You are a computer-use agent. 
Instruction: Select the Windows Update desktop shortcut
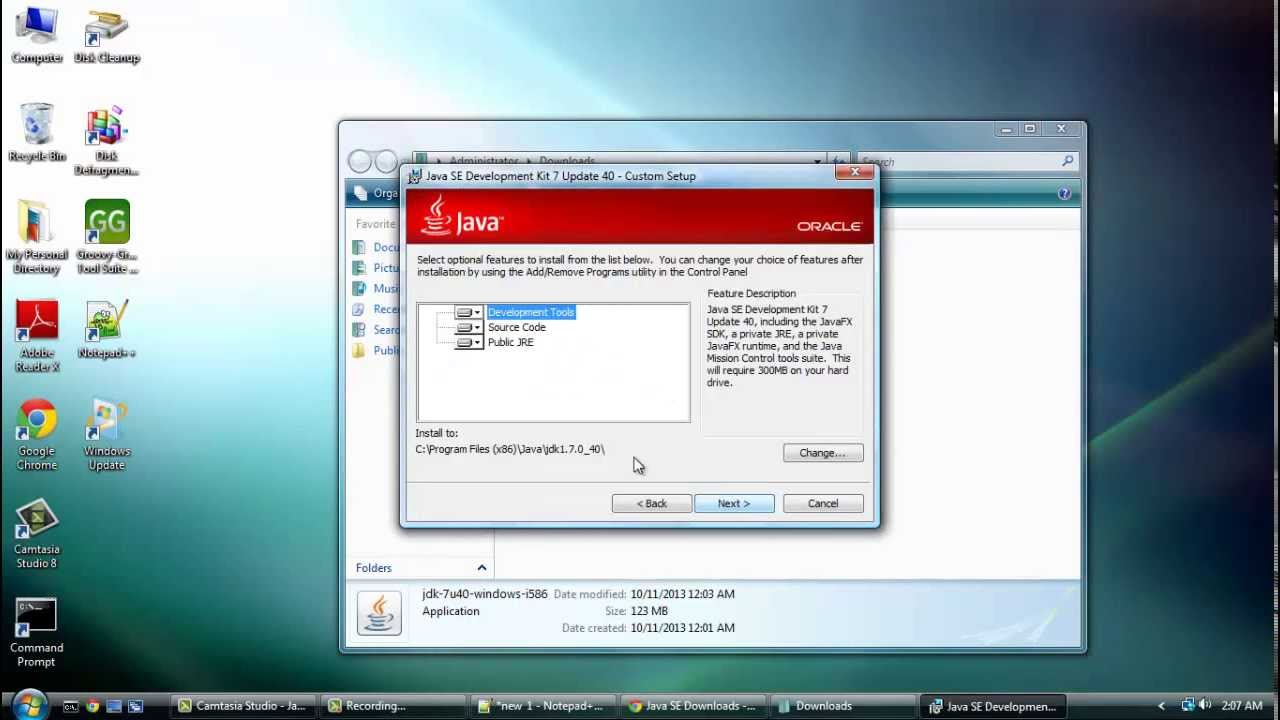pyautogui.click(x=107, y=435)
